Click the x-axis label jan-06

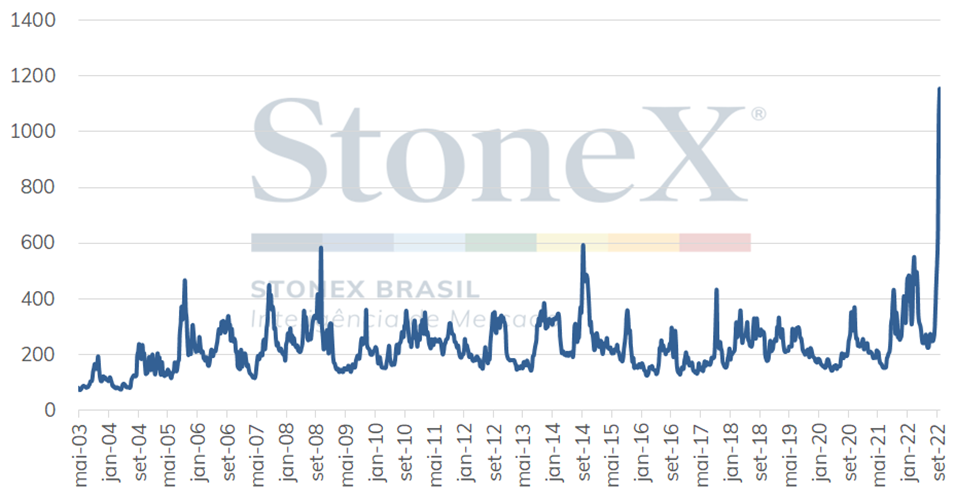[x=201, y=453]
